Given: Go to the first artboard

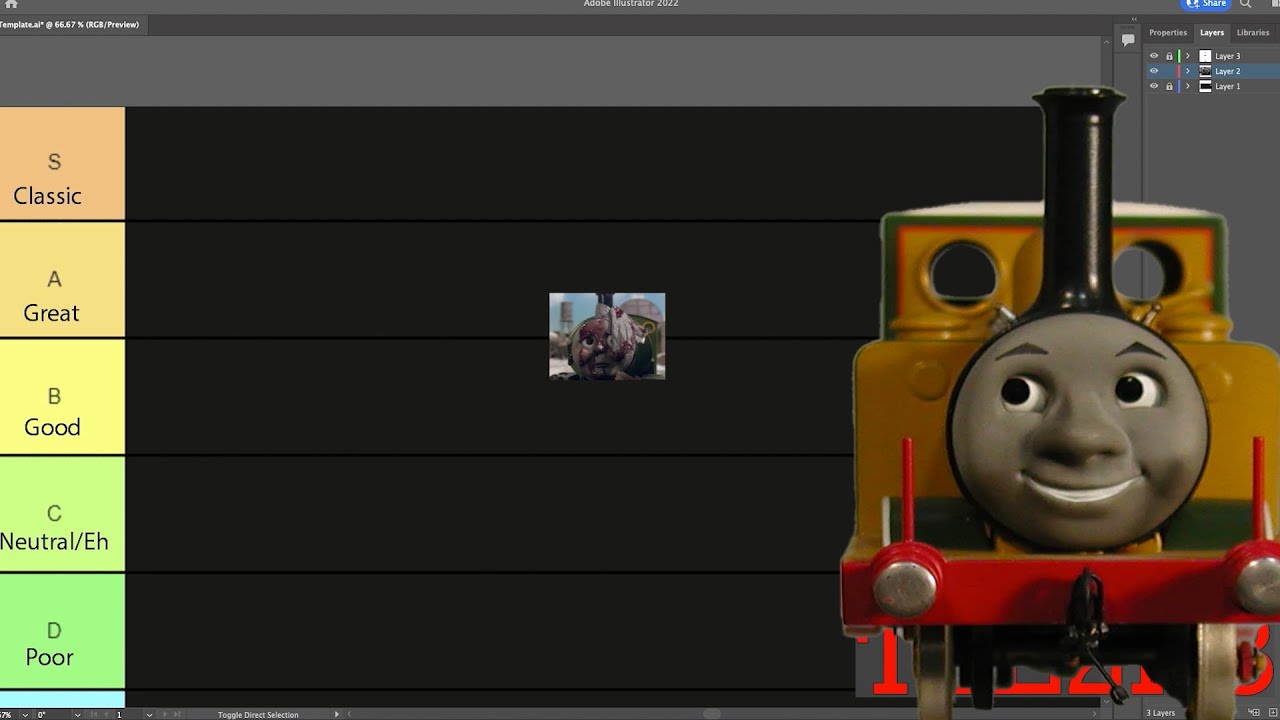Looking at the screenshot, I should [x=93, y=715].
